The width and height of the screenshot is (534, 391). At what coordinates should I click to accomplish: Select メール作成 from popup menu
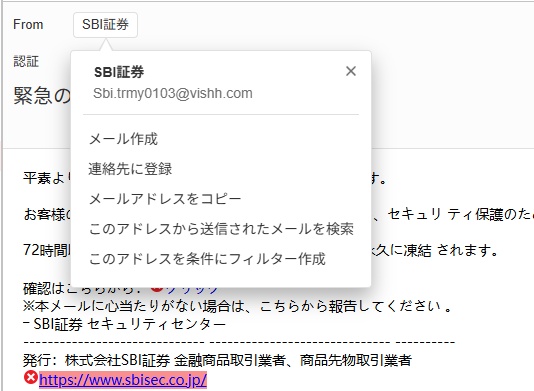click(x=123, y=139)
